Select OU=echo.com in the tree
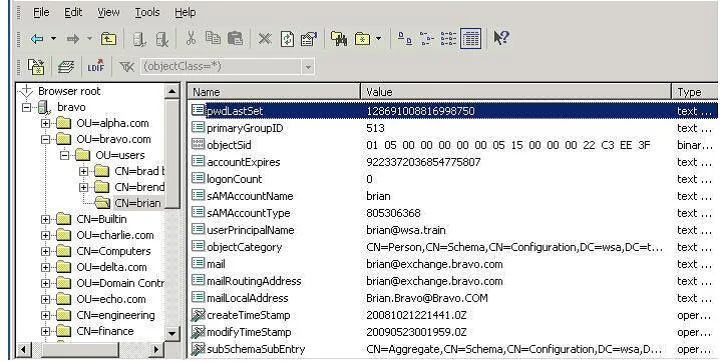The width and height of the screenshot is (720, 362). click(x=111, y=299)
